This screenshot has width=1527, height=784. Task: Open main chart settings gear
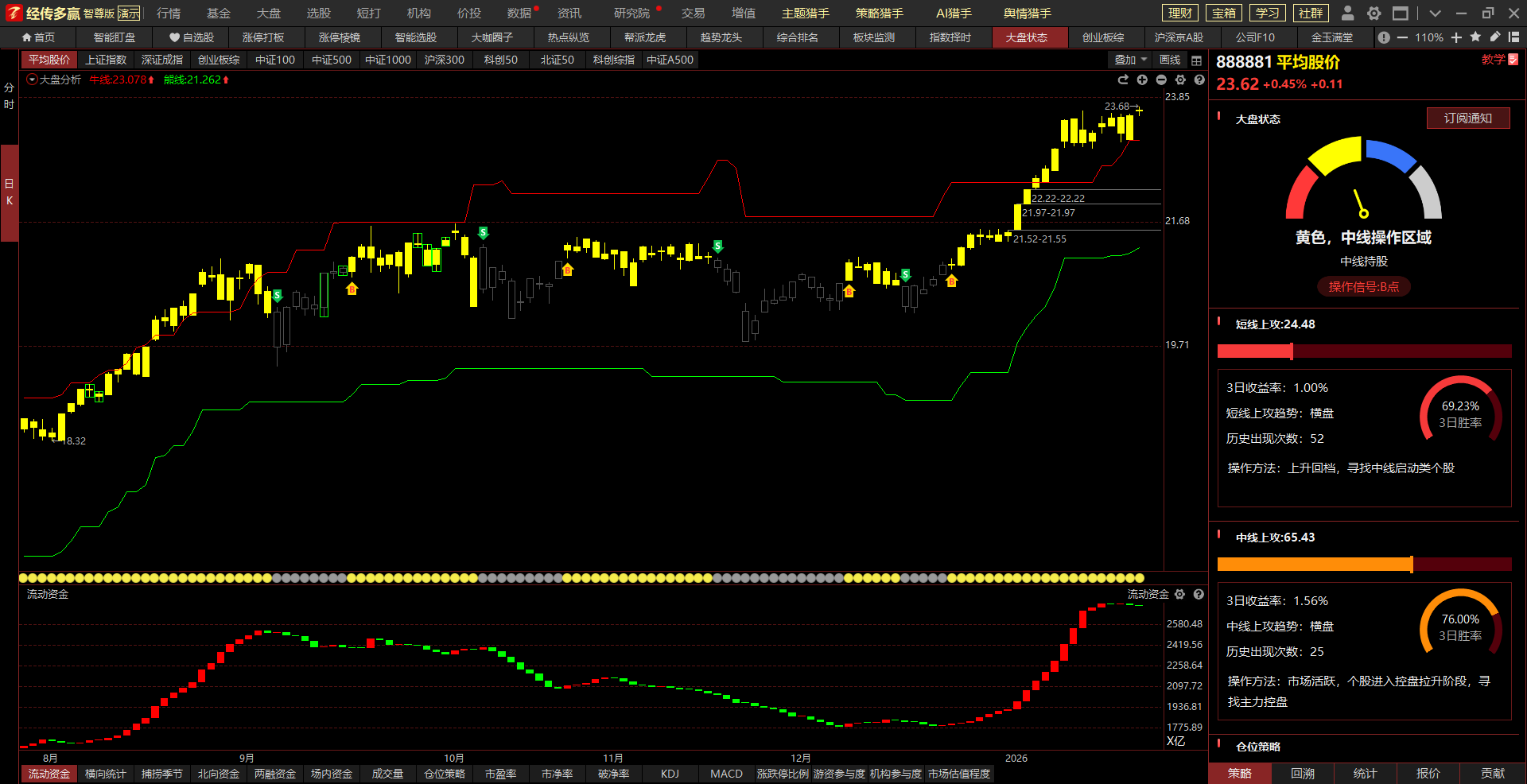click(1180, 80)
